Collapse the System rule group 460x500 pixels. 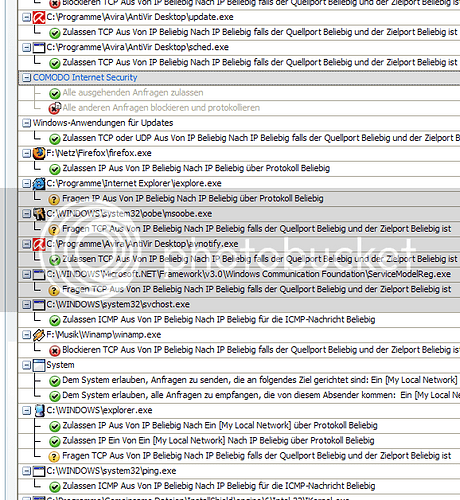coord(26,365)
